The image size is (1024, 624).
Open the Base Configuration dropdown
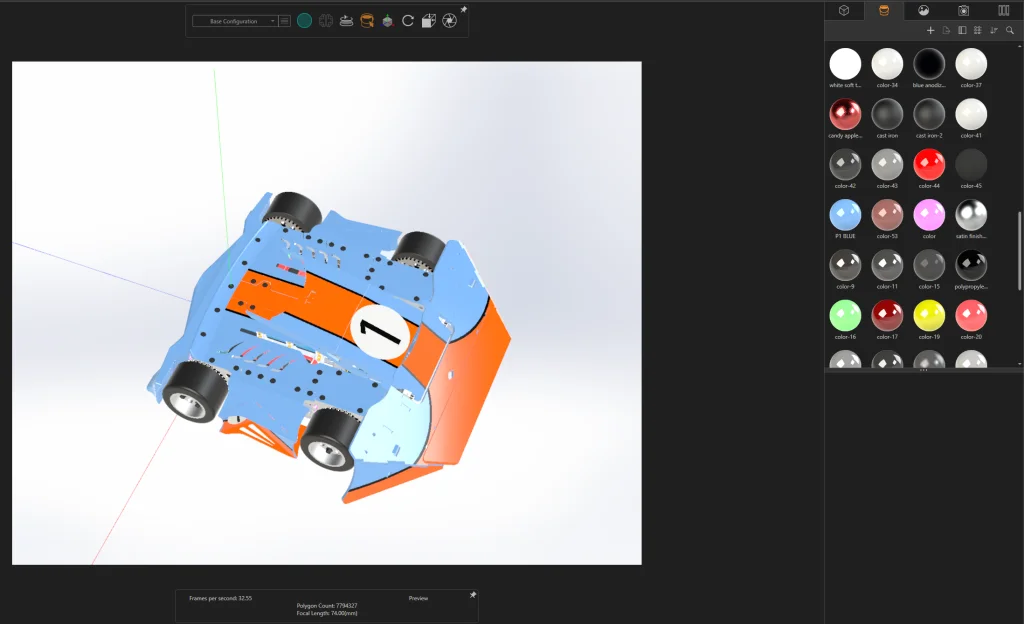click(234, 21)
